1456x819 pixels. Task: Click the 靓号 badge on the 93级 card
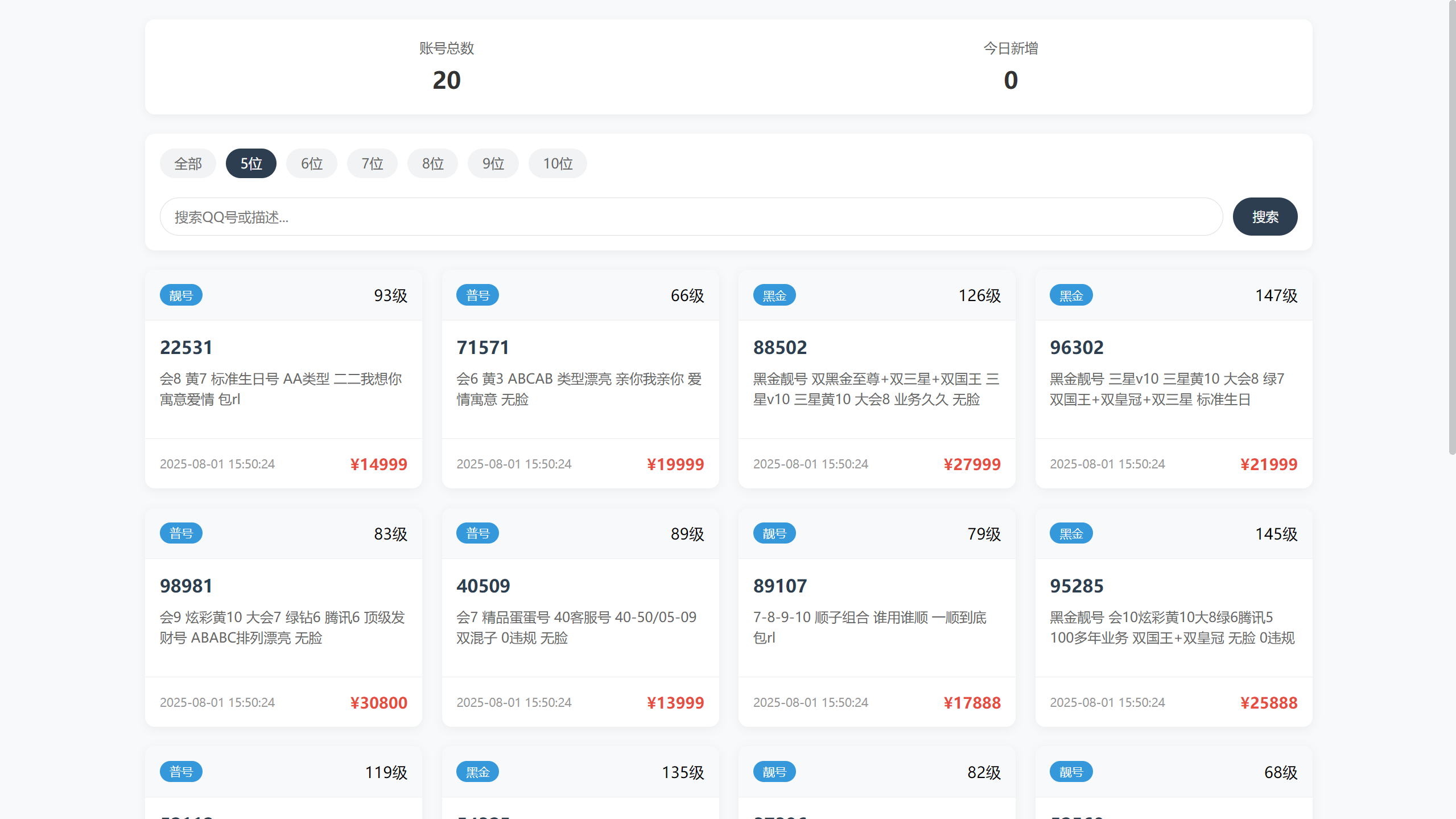[181, 295]
